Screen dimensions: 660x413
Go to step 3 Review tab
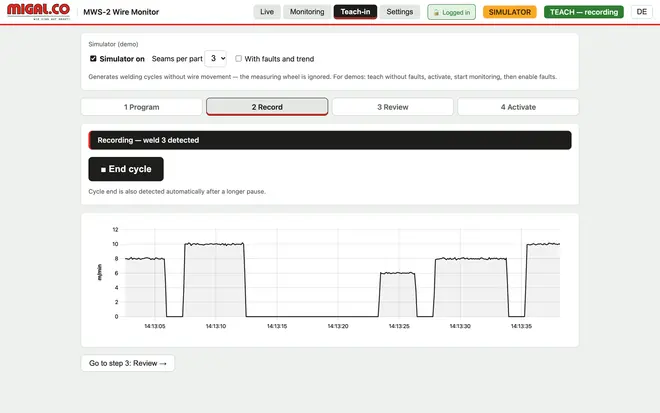click(392, 107)
